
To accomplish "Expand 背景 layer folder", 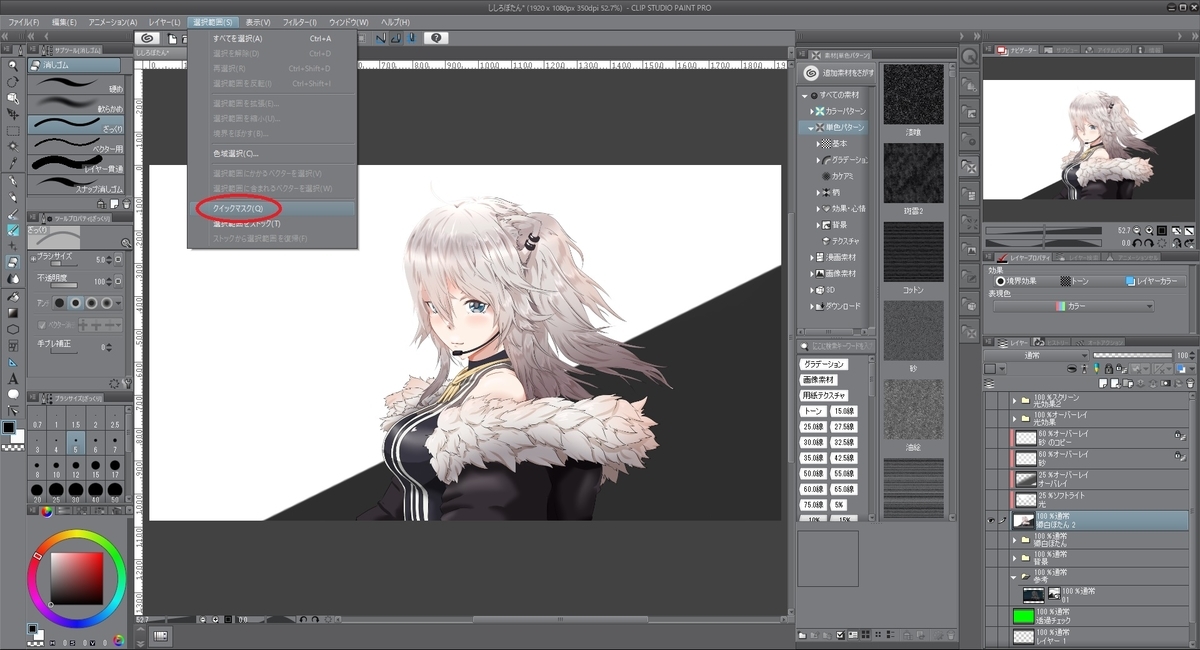I will pos(1014,556).
